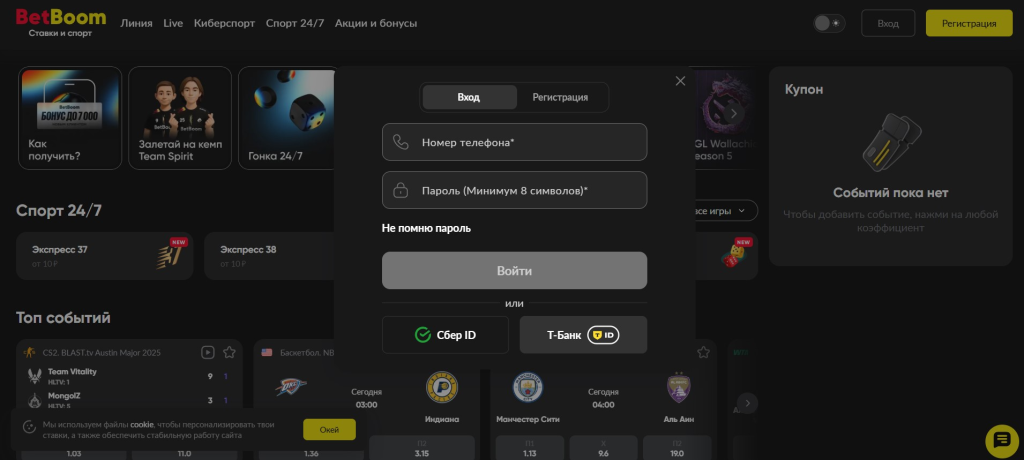
Task: Open the Экспресс 38 game card
Action: (x=269, y=255)
